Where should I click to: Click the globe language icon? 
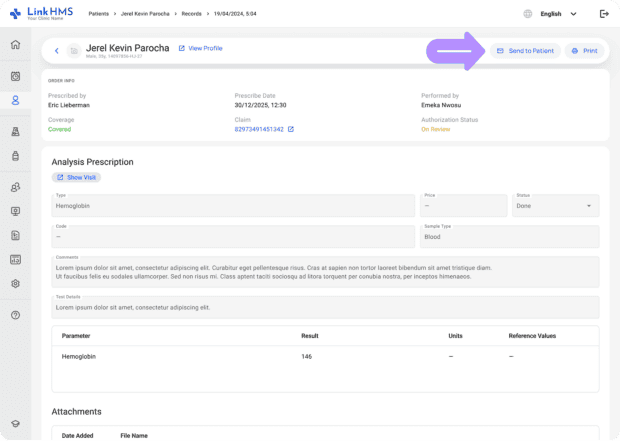[x=528, y=14]
